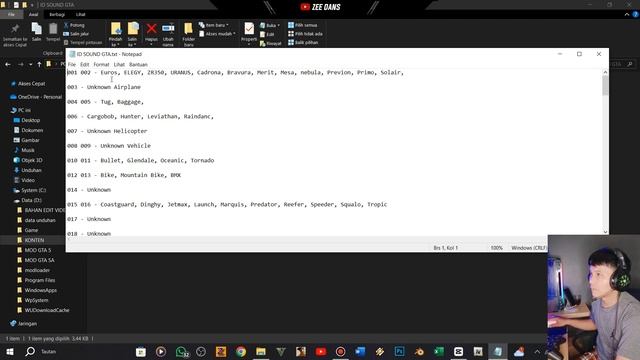Screen dimensions: 640x360
Task: Select the MOD GTA SA folder
Action: 36,260
